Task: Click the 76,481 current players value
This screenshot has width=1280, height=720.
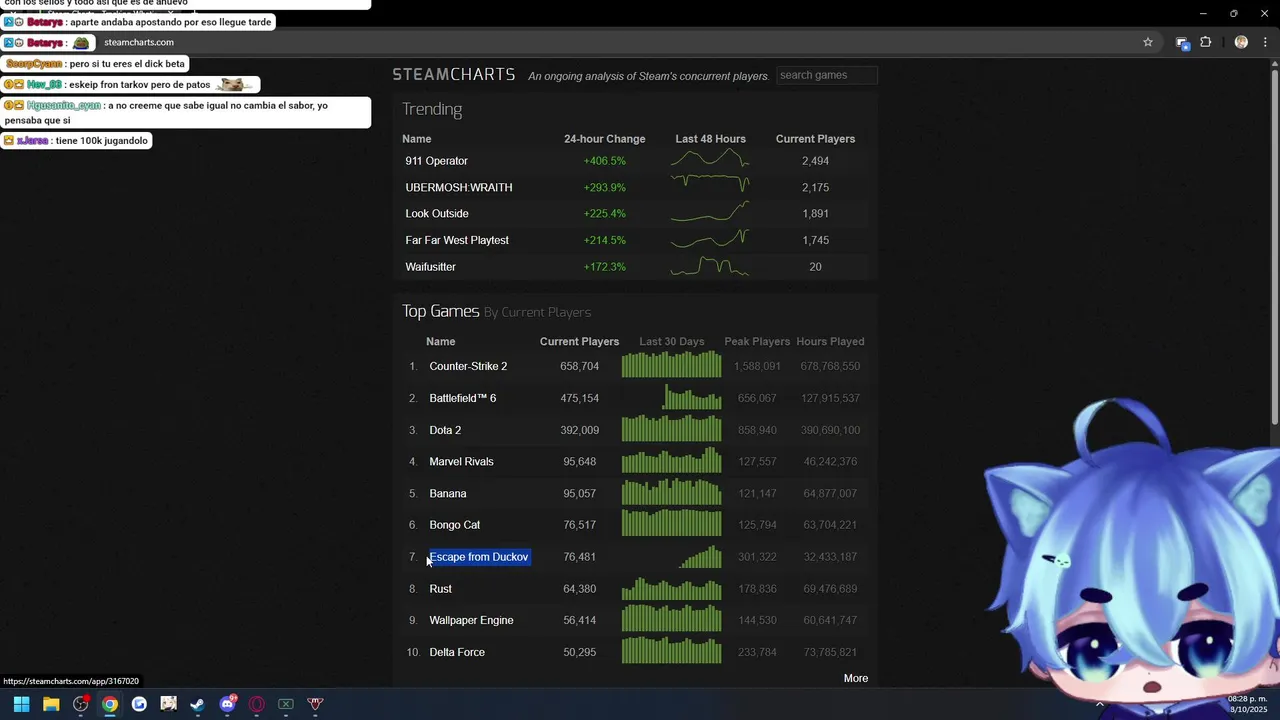Action: 580,557
